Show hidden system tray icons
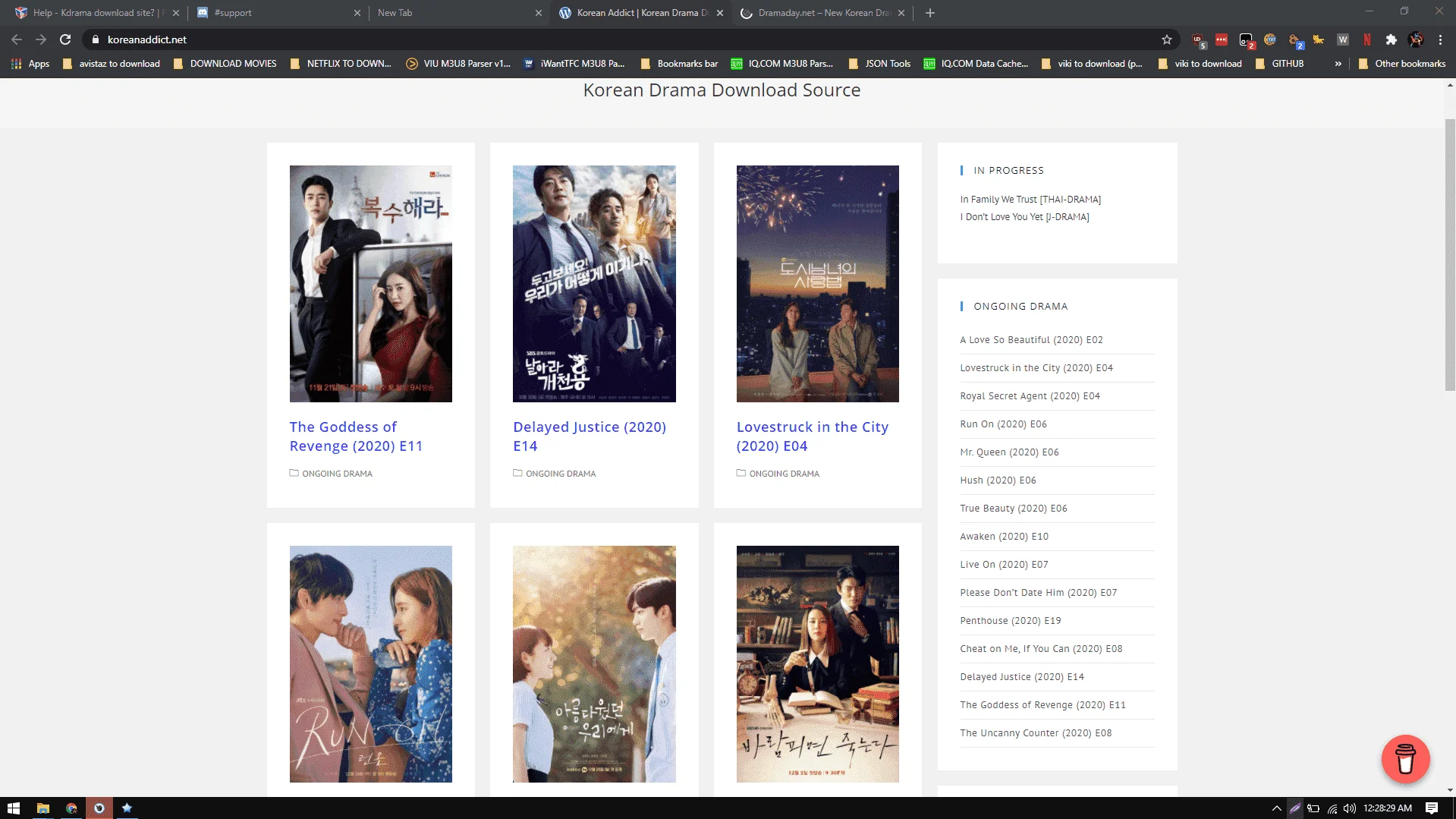This screenshot has width=1456, height=819. pyautogui.click(x=1277, y=808)
